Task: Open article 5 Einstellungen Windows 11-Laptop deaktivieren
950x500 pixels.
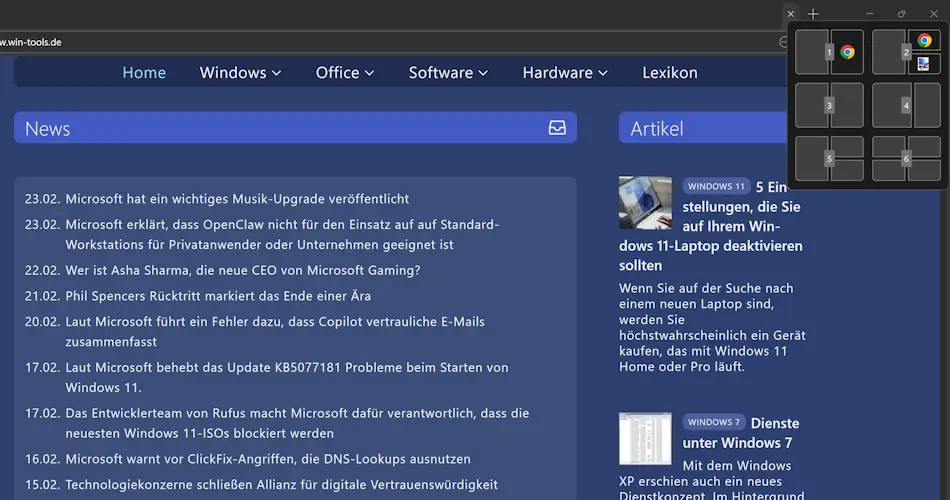Action: pos(711,226)
